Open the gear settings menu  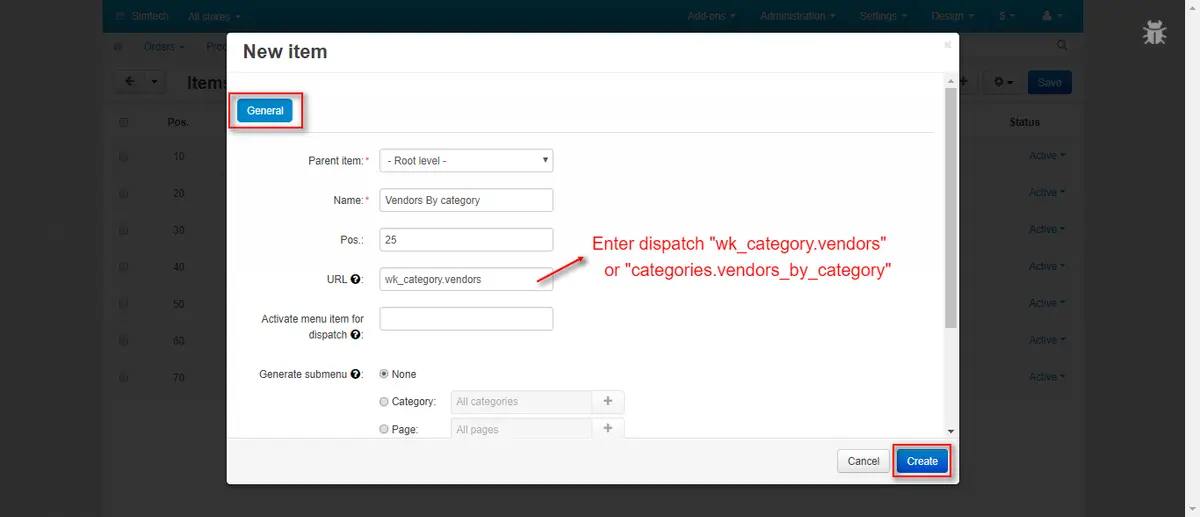coord(1003,82)
